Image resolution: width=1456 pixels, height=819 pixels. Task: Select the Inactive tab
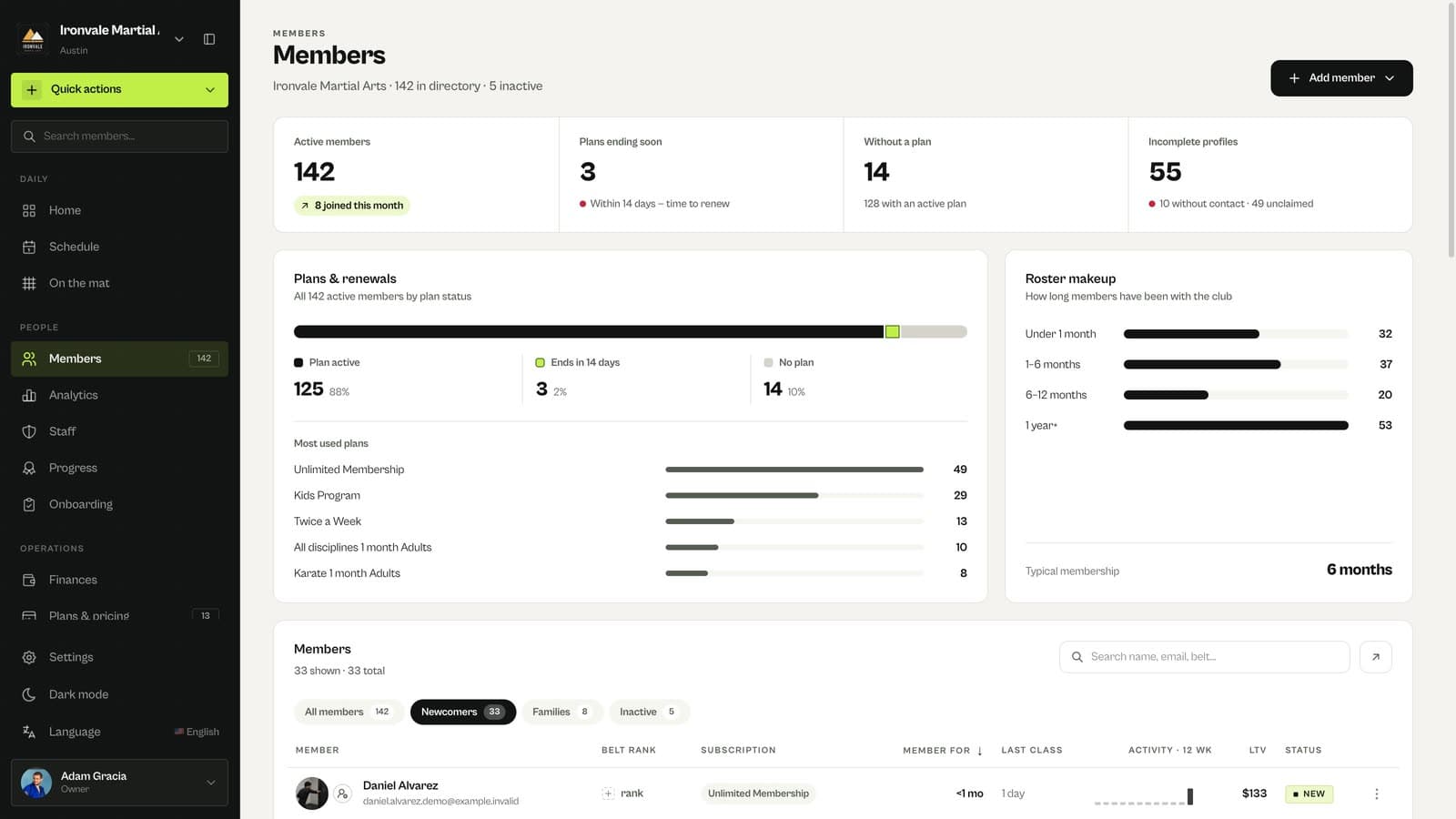click(649, 712)
